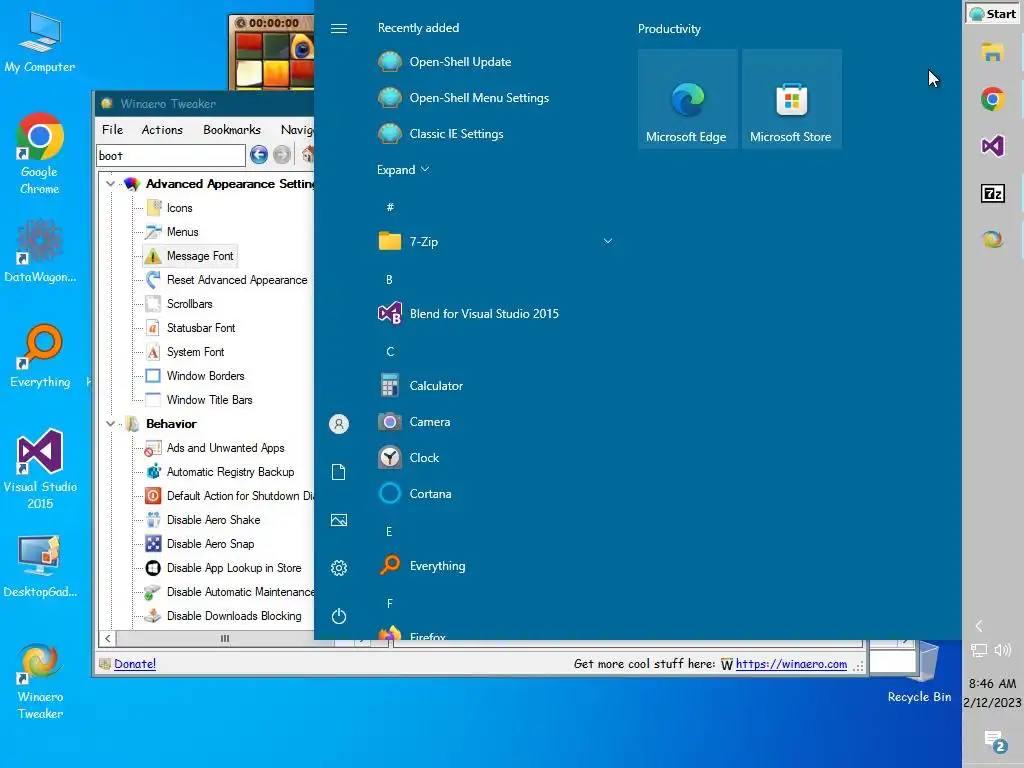Select Disable App Lookup in Store
The image size is (1024, 768).
tap(224, 568)
